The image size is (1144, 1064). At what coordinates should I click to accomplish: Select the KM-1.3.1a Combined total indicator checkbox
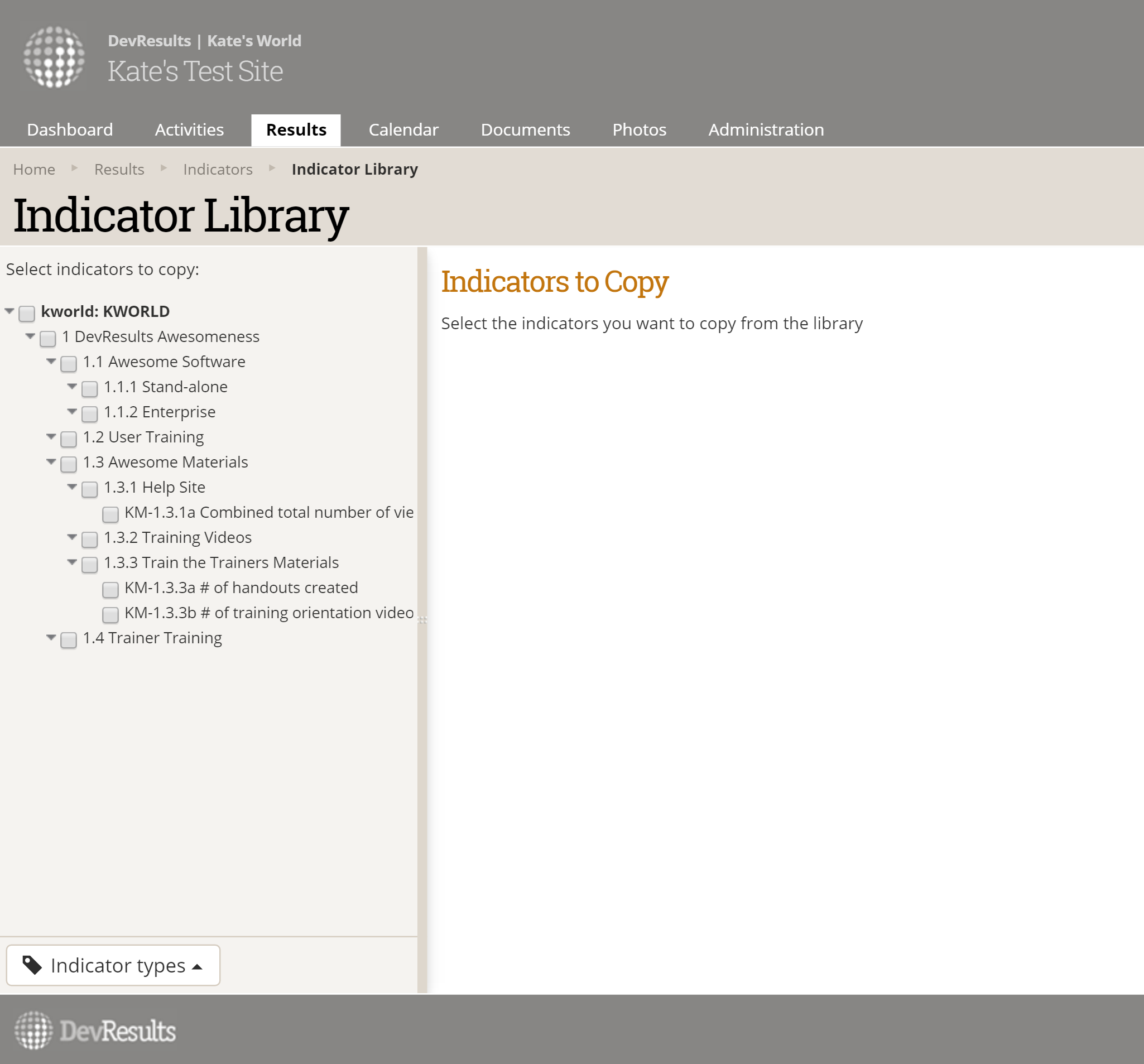[110, 514]
